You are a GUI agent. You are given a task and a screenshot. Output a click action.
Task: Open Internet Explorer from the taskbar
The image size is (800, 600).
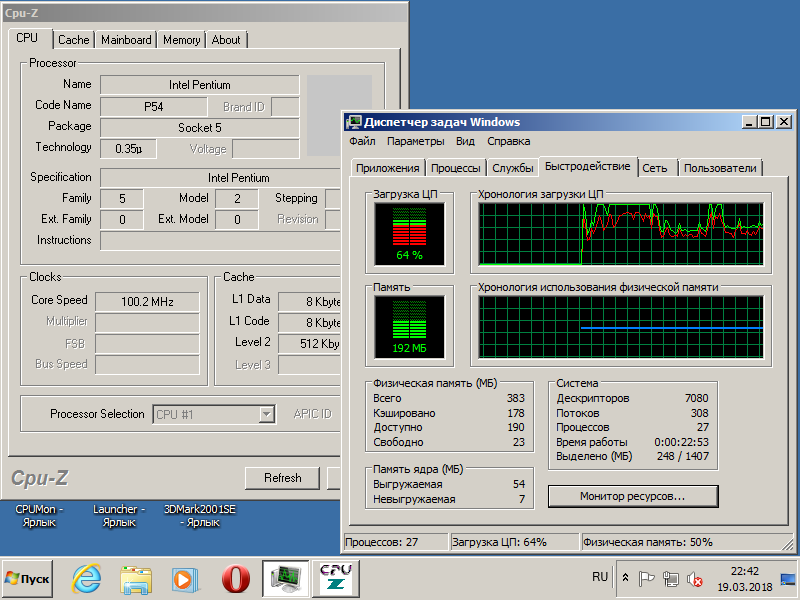tap(87, 578)
